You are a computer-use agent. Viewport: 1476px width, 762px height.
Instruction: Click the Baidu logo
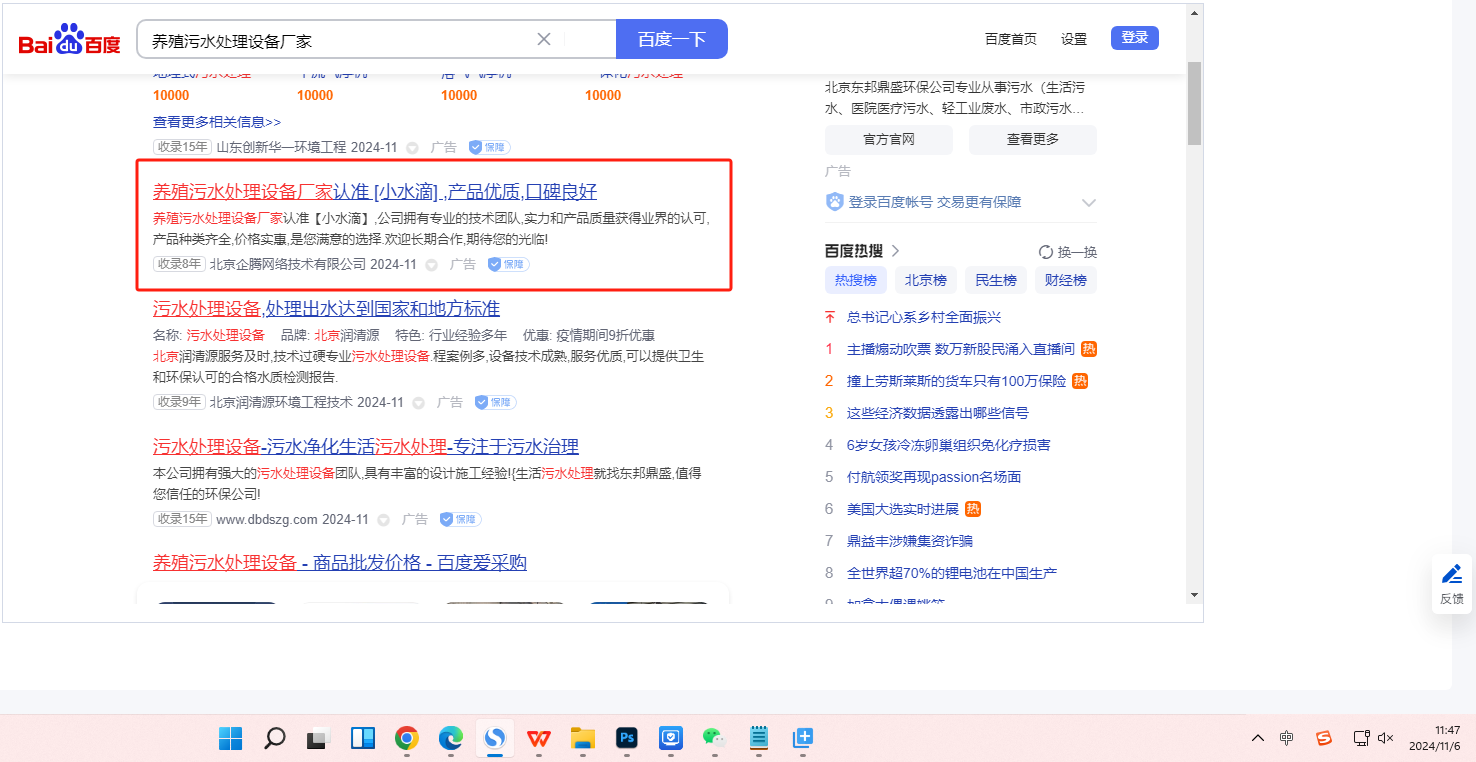pos(69,40)
